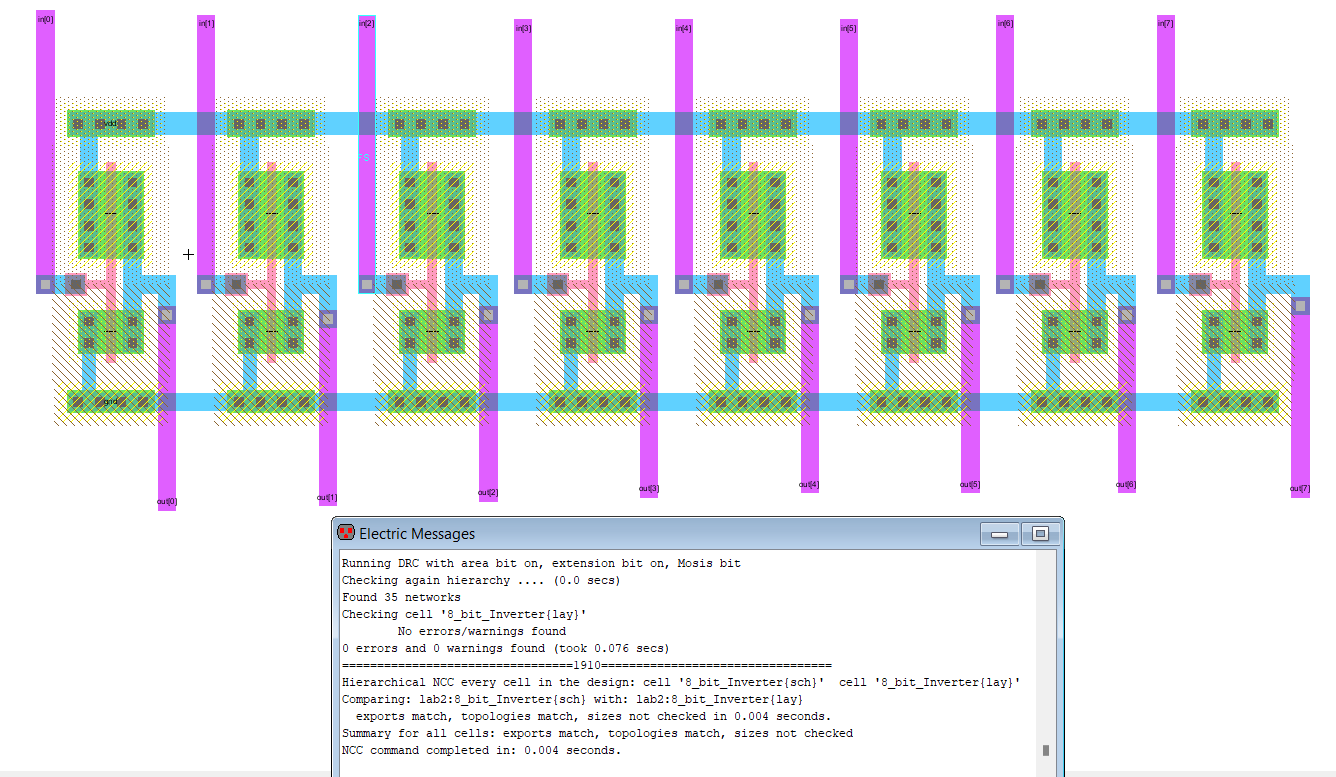
Task: Click 'No errors/warnings found' message line
Action: (x=482, y=631)
